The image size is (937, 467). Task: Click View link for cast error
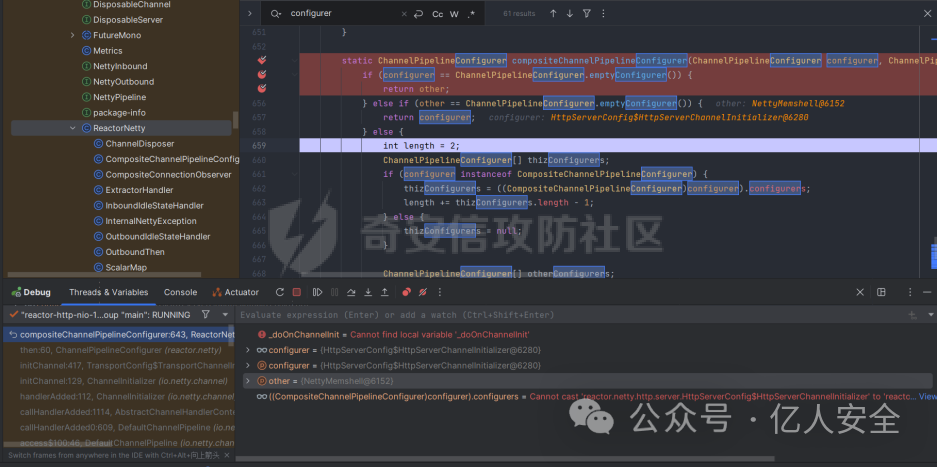point(927,396)
